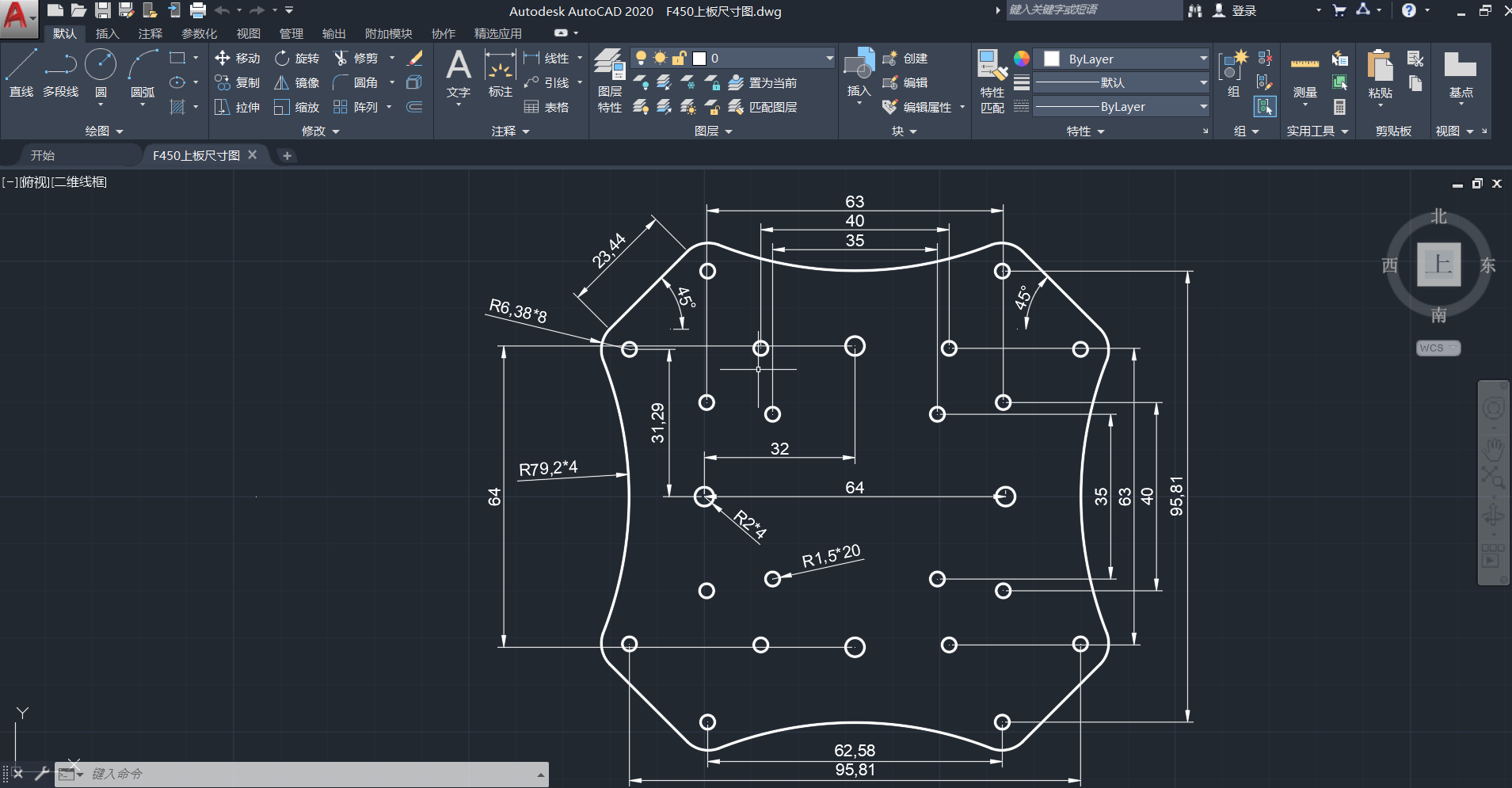Click the [二维线框] visual style label
Screen dimensions: 1512x788
78,182
